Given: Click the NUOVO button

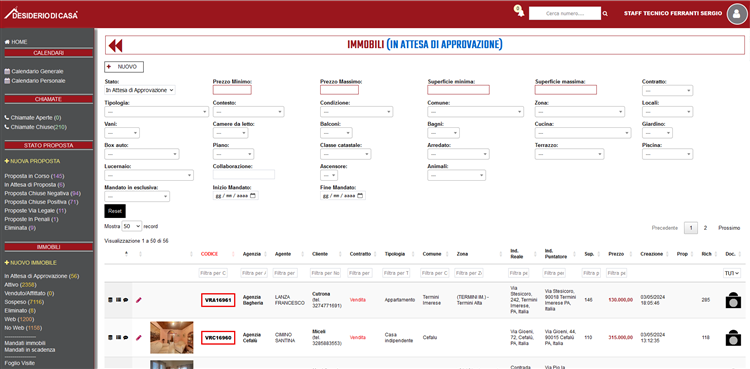Looking at the screenshot, I should (x=124, y=67).
